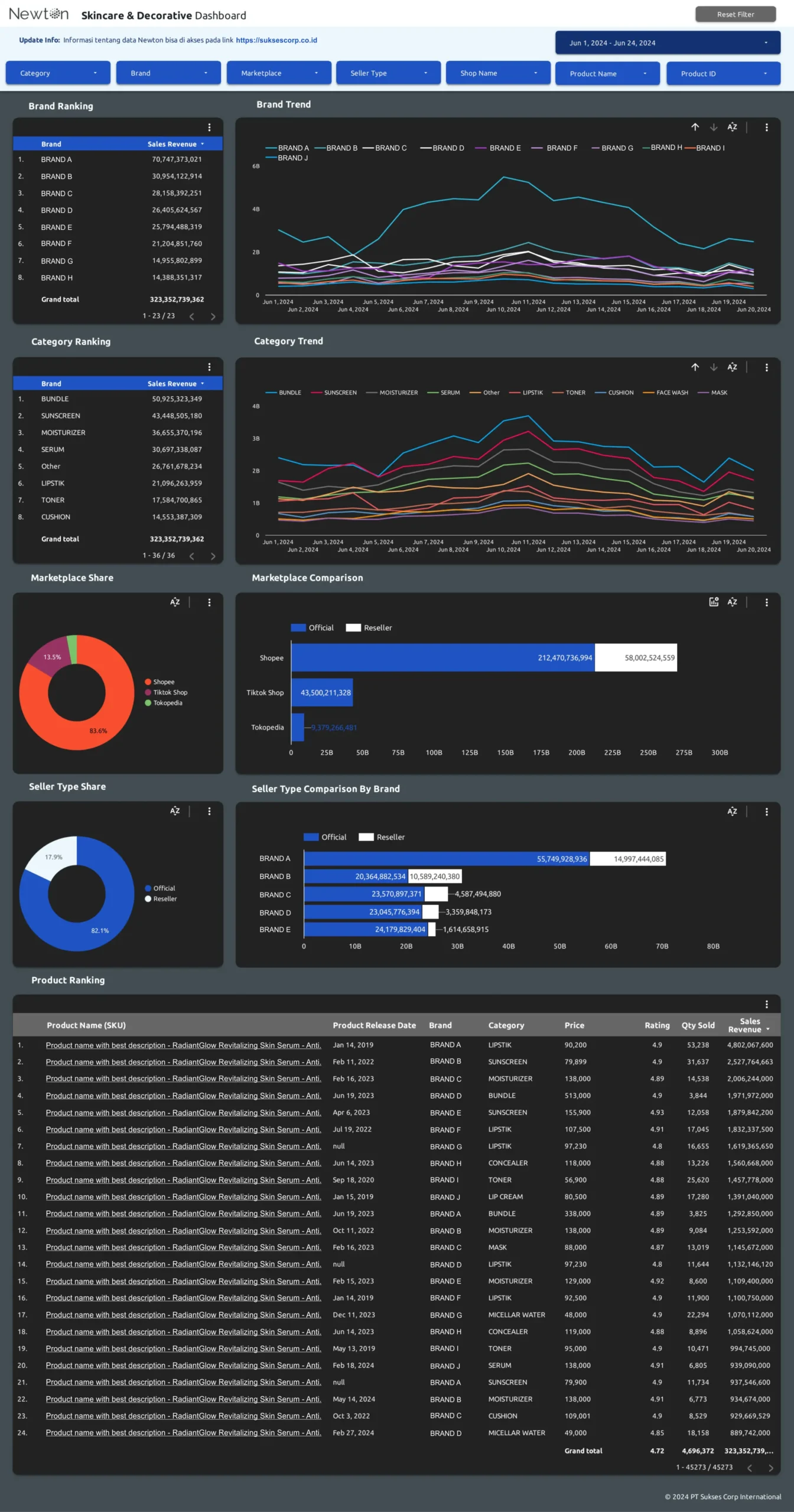Click AZ sort icon in Marketplace Share panel
Viewport: 794px width, 1512px height.
click(175, 602)
